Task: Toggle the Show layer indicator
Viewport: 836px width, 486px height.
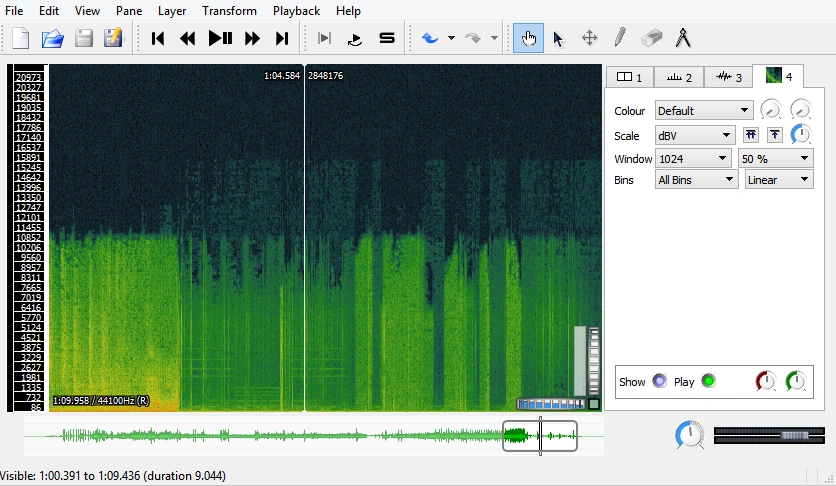Action: coord(659,381)
